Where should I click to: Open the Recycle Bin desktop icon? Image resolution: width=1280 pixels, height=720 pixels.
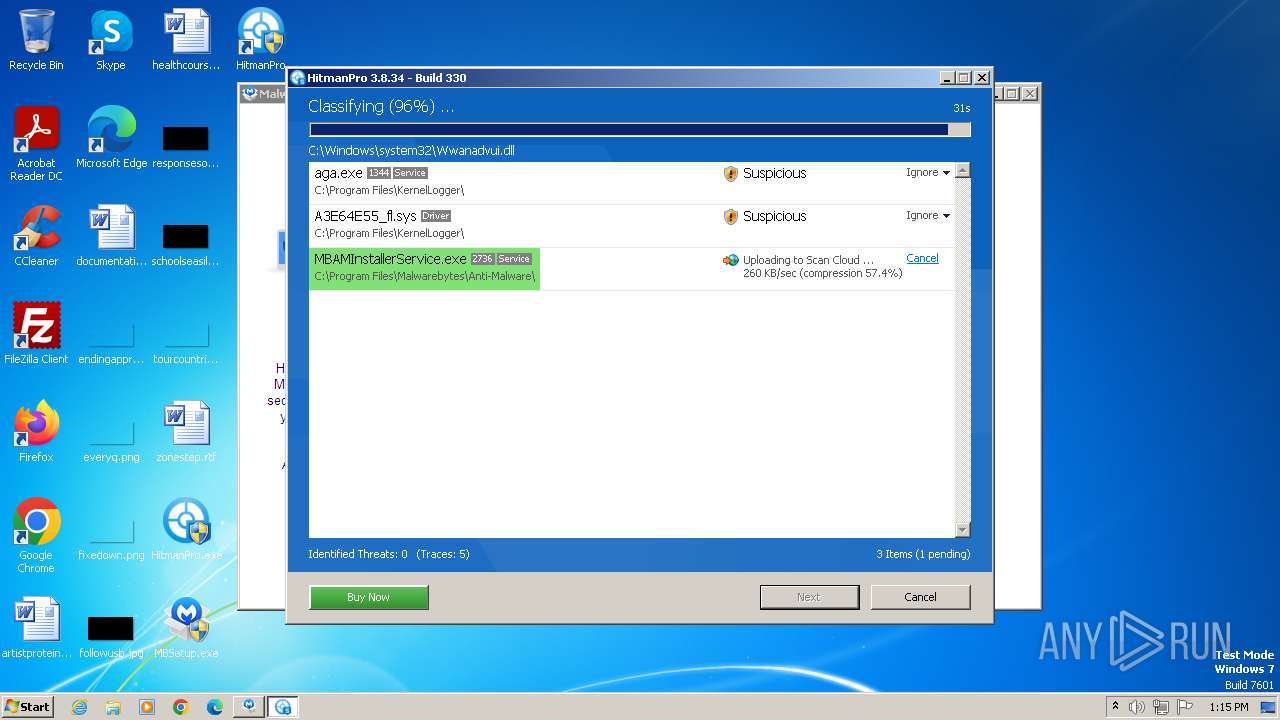[36, 40]
